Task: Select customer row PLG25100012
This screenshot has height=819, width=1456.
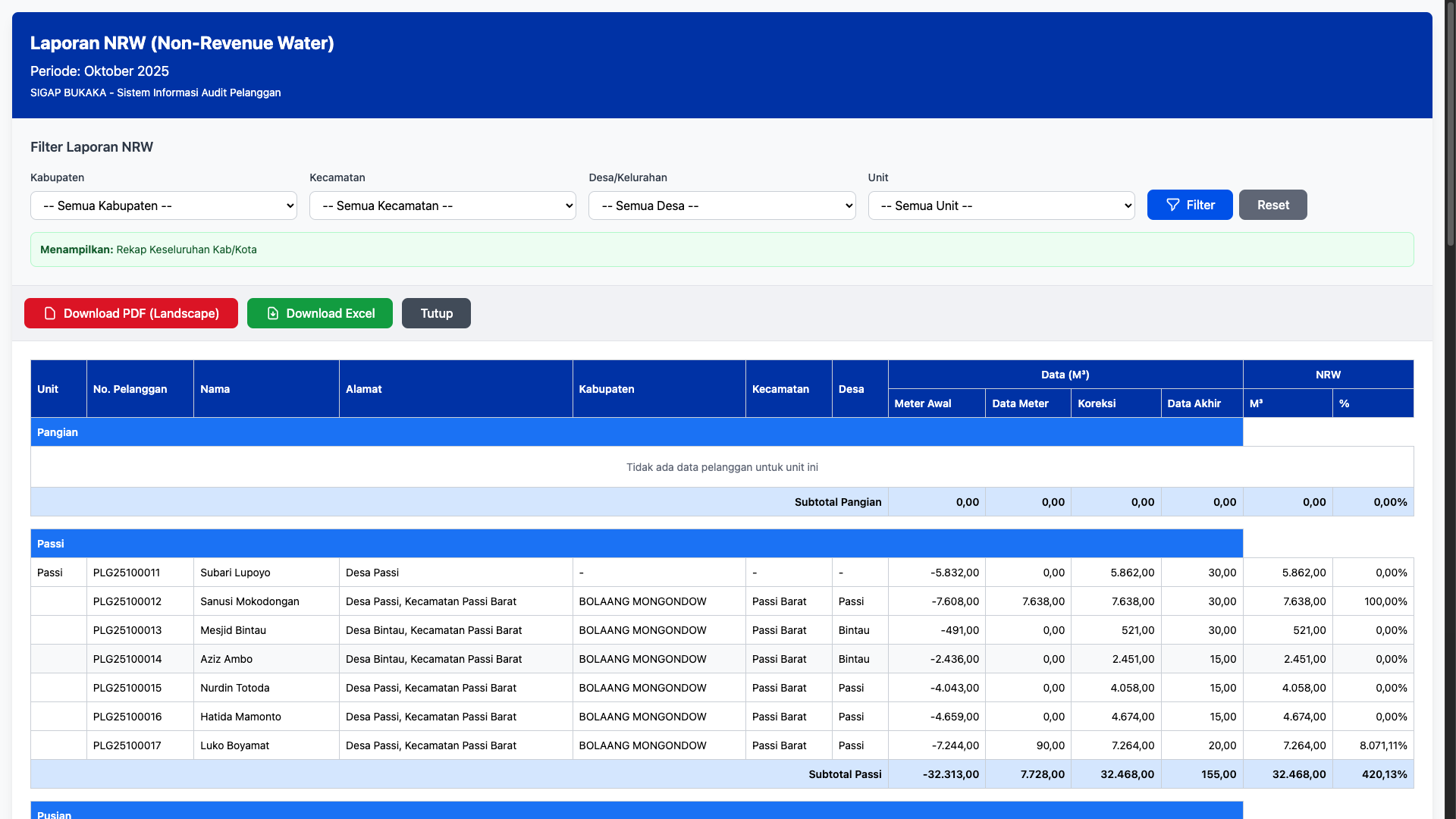Action: pos(127,601)
